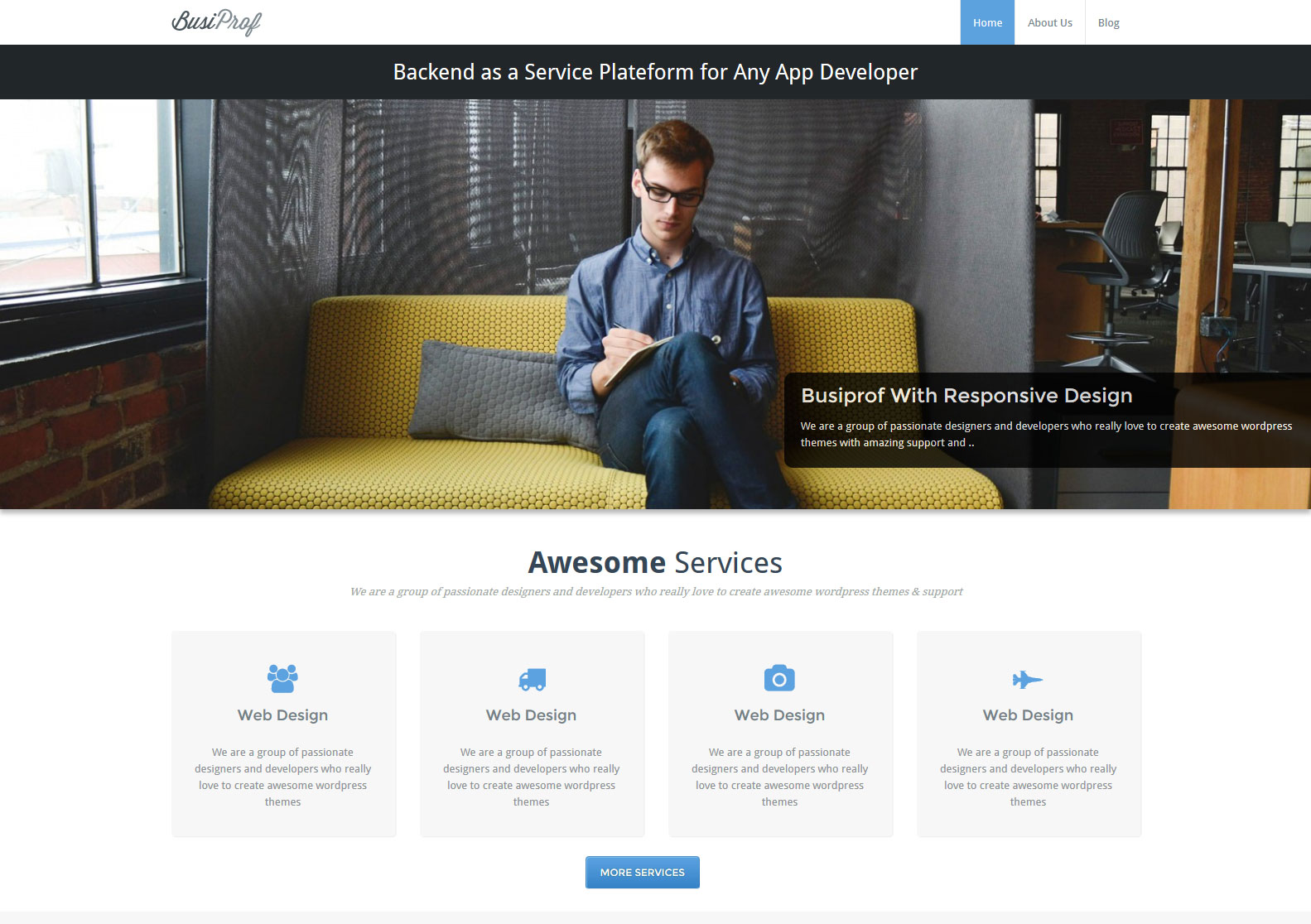Viewport: 1311px width, 924px height.
Task: Click description text in truck icon card
Action: coord(531,777)
